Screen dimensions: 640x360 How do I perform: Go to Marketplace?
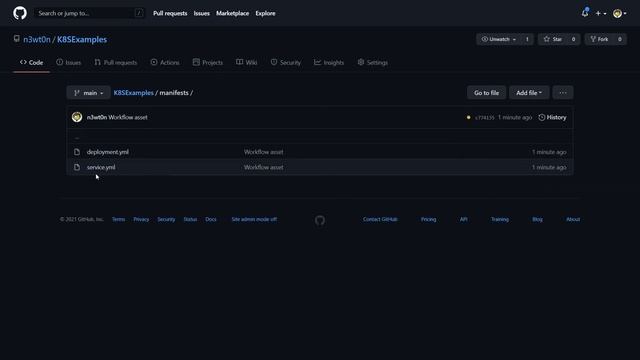point(232,13)
